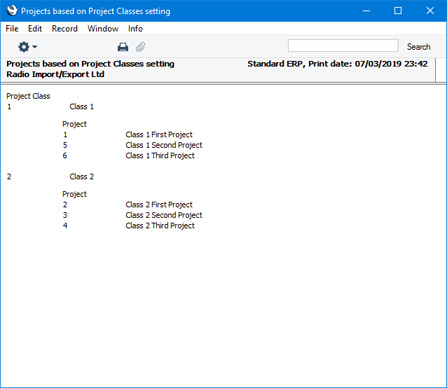Select 'Class 2 Second Project' row text
This screenshot has height=388, width=447.
click(164, 215)
